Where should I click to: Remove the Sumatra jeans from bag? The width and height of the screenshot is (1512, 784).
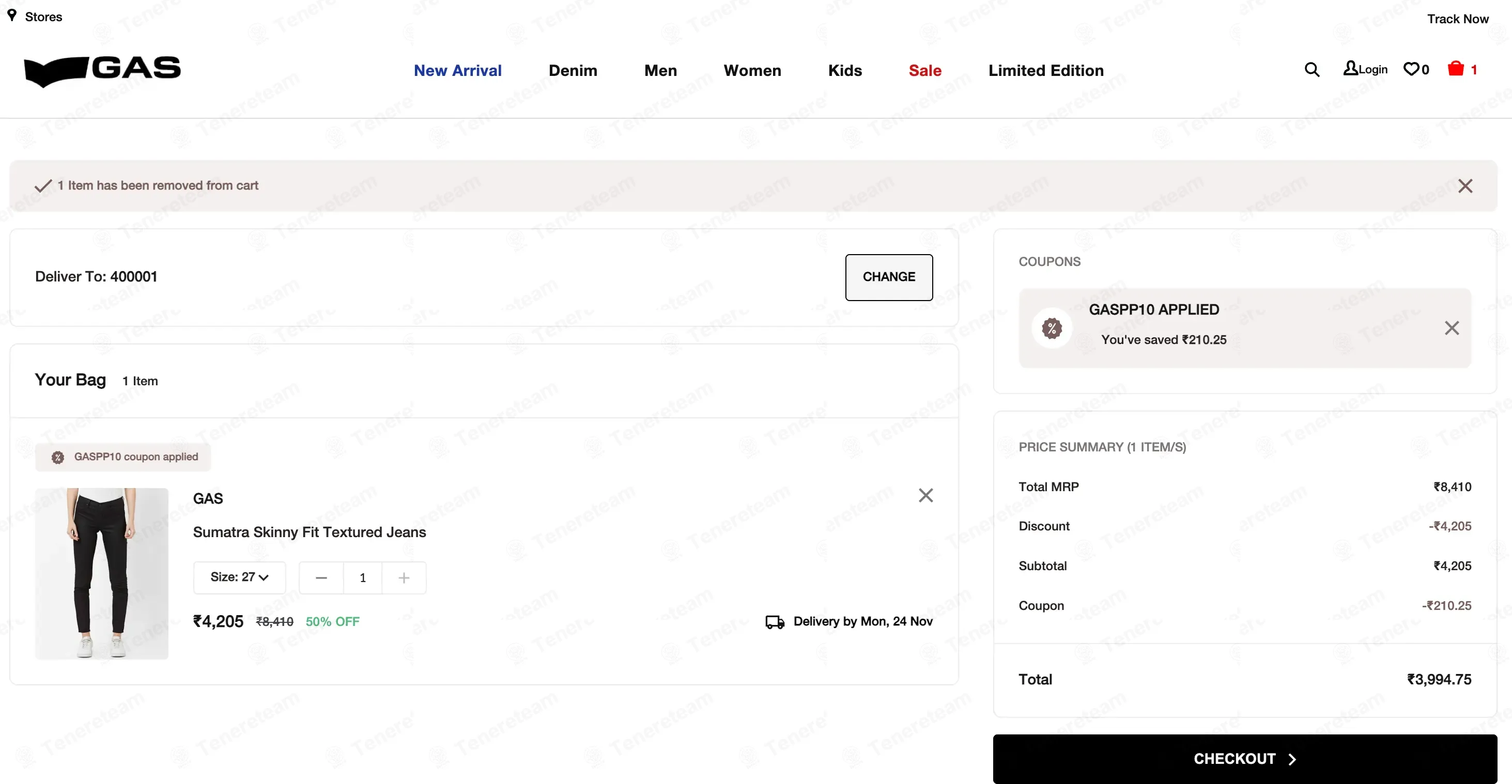(925, 495)
